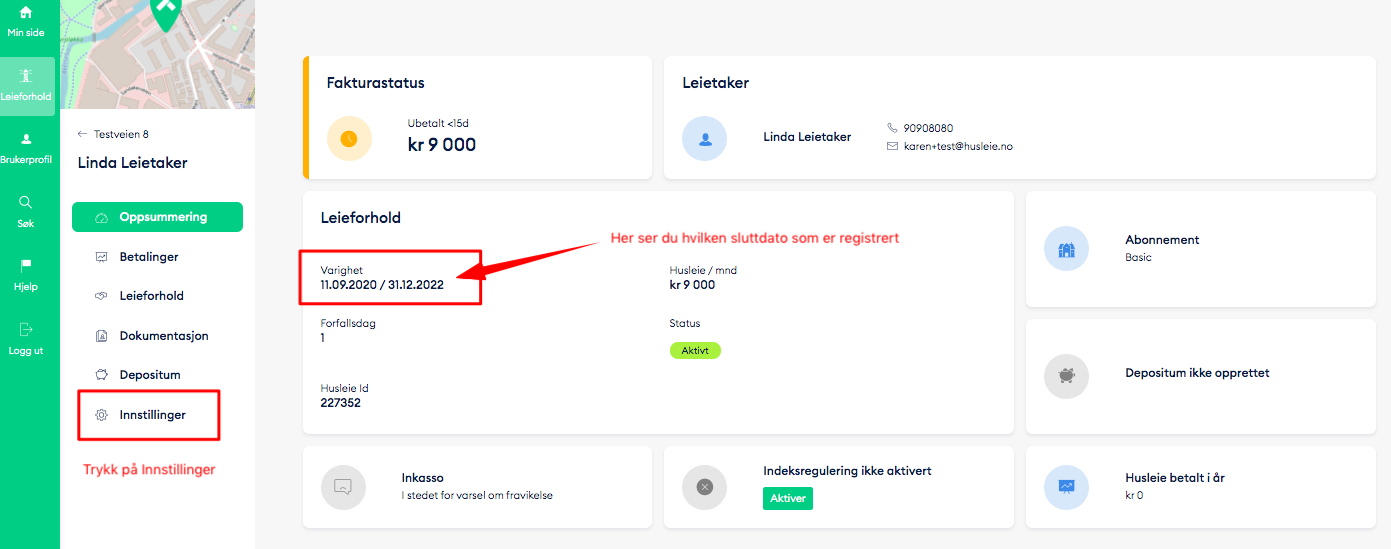This screenshot has width=1391, height=549.
Task: Click the Depositum piggy bank icon
Action: (x=1066, y=376)
